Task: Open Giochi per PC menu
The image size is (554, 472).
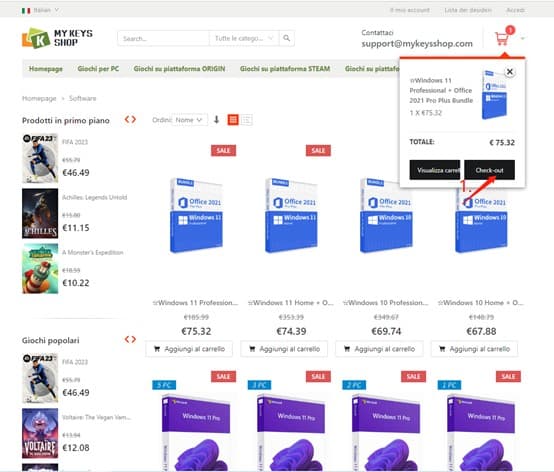Action: click(x=98, y=69)
